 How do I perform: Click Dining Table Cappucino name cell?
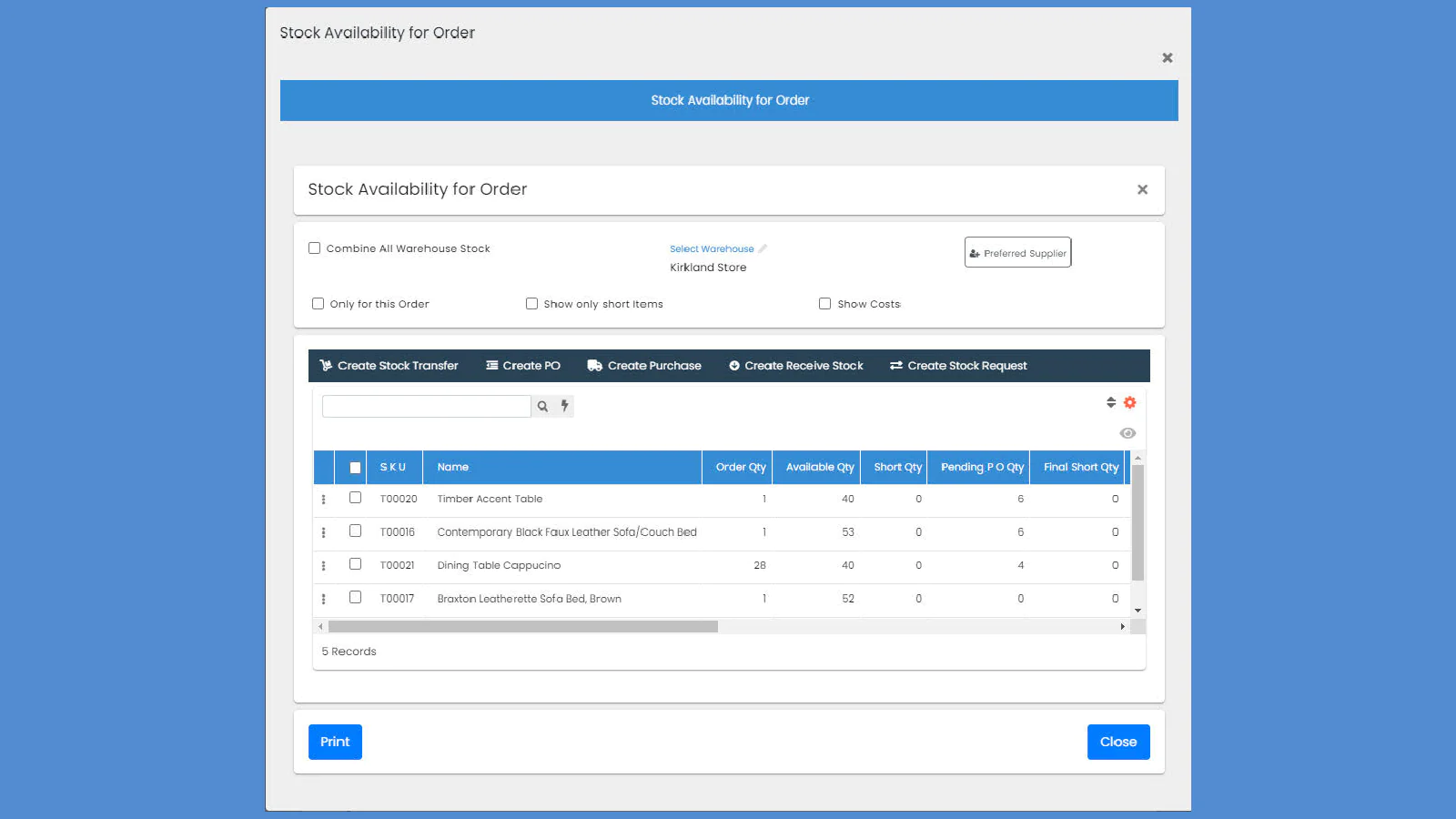tap(499, 565)
